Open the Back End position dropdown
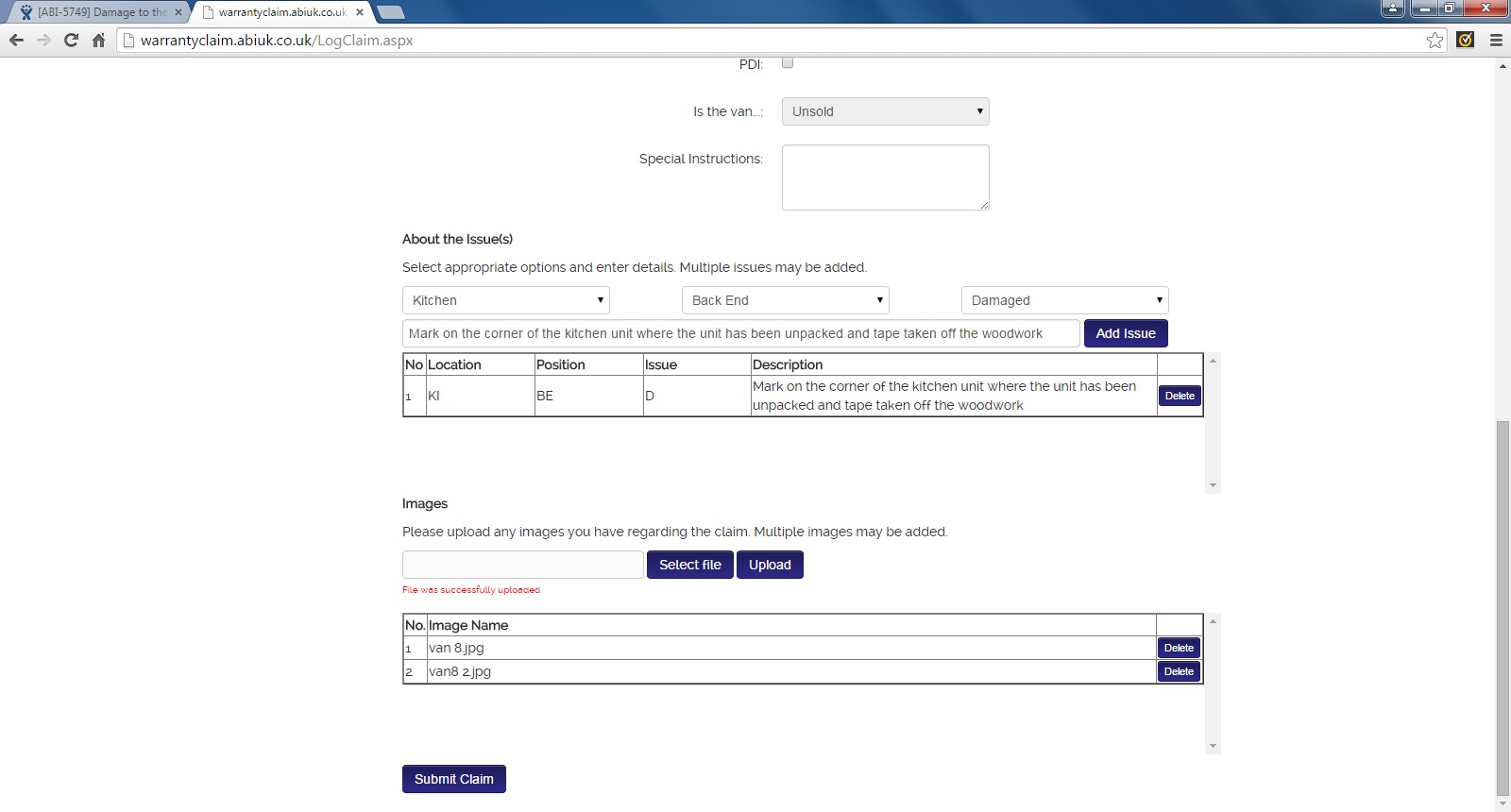Image resolution: width=1511 pixels, height=812 pixels. tap(786, 300)
